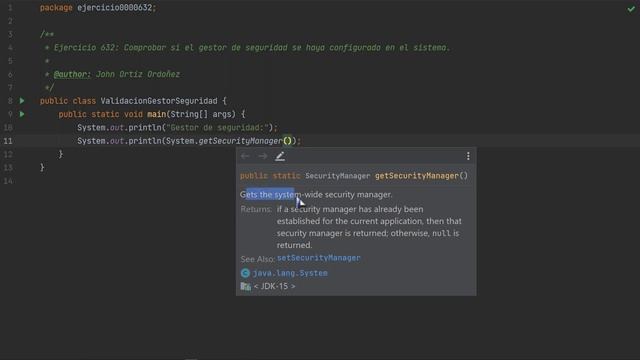The width and height of the screenshot is (640, 360).
Task: Click '< JDK-15 >' text in popup
Action: click(x=274, y=286)
